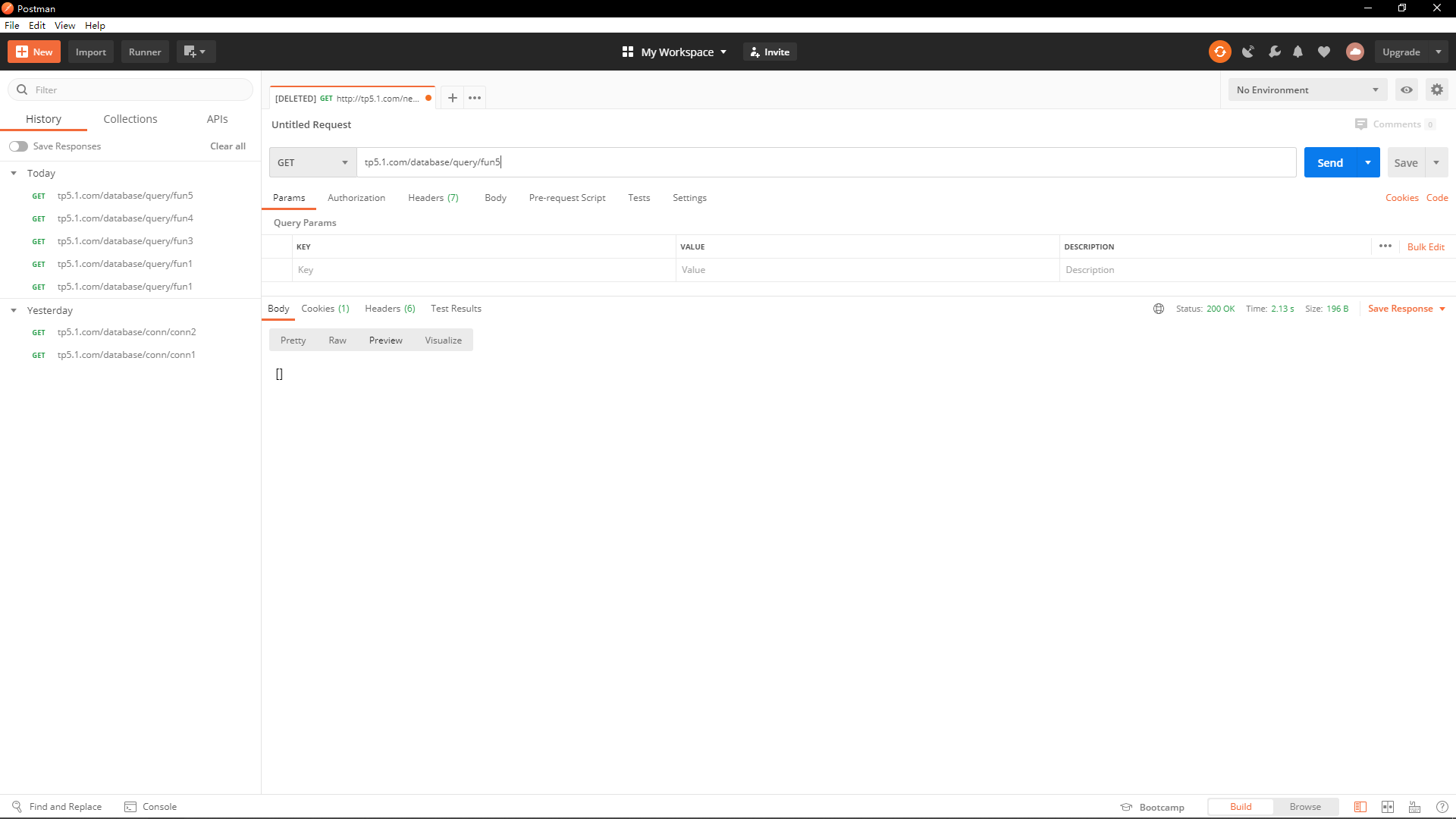The width and height of the screenshot is (1456, 819).
Task: Open environment quick look eye icon
Action: tap(1407, 89)
